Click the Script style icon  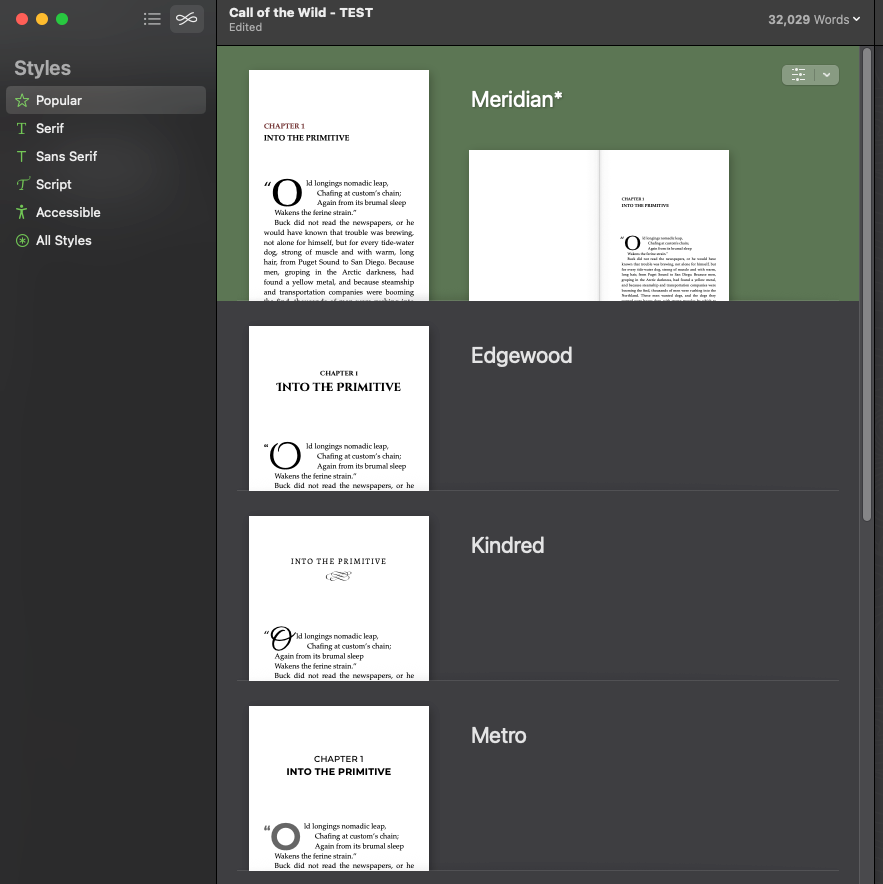(21, 184)
